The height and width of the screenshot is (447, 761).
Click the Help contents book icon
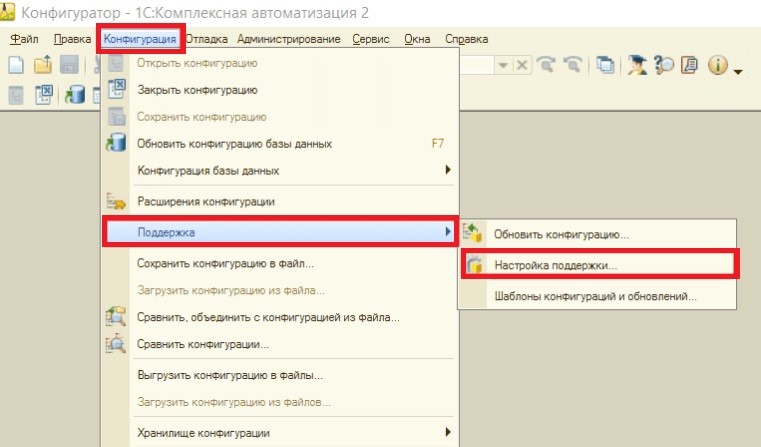click(x=690, y=65)
